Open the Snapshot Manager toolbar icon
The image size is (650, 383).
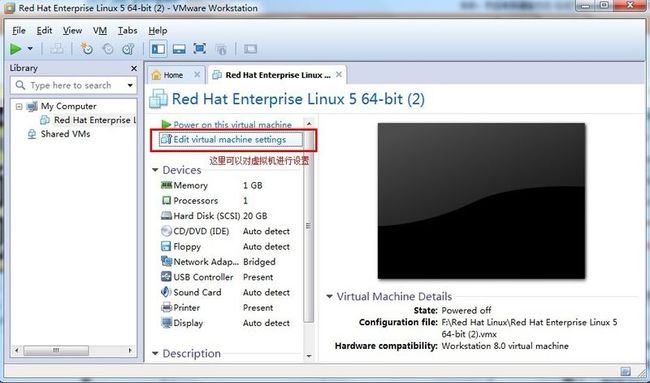pos(129,49)
